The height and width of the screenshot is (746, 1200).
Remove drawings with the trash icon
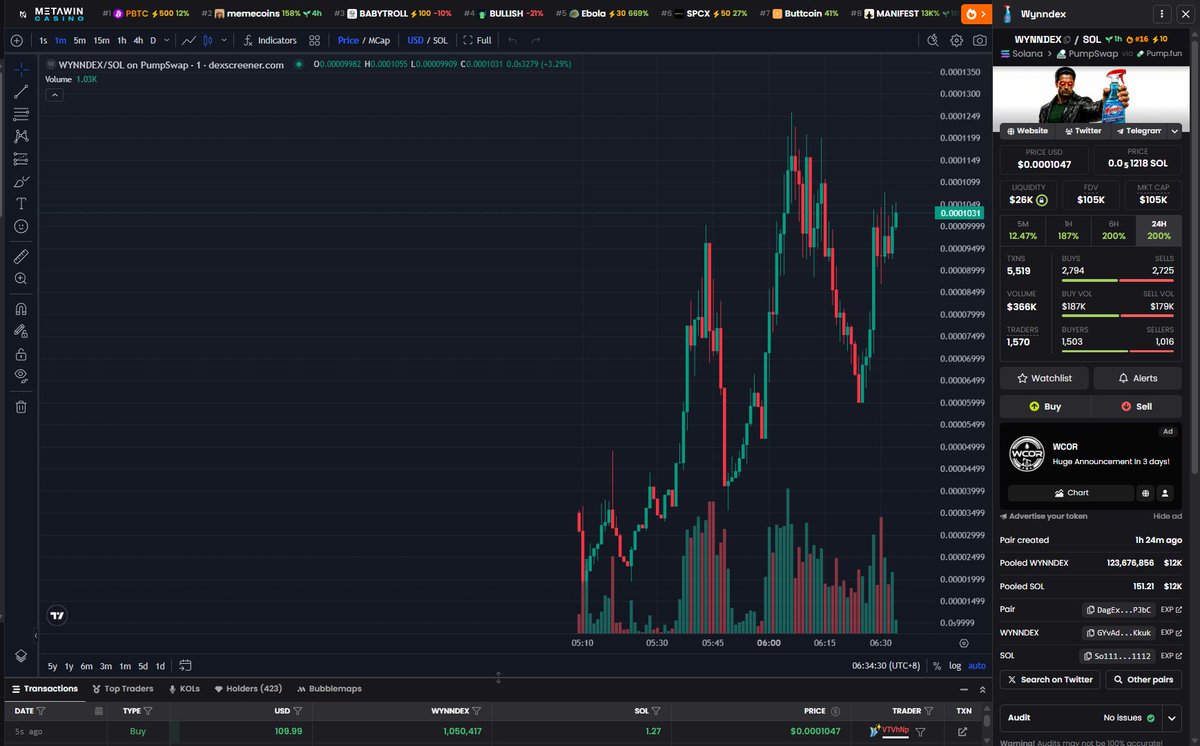click(x=21, y=406)
